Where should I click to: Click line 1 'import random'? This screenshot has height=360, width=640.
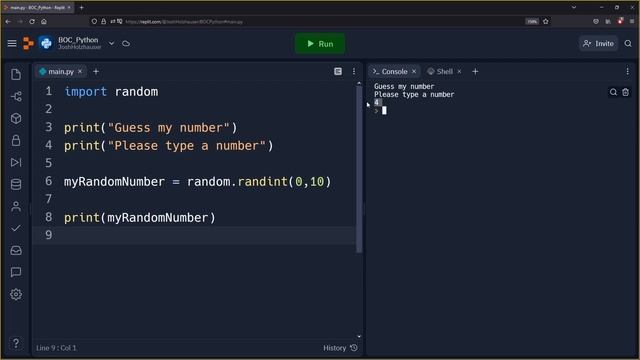111,91
